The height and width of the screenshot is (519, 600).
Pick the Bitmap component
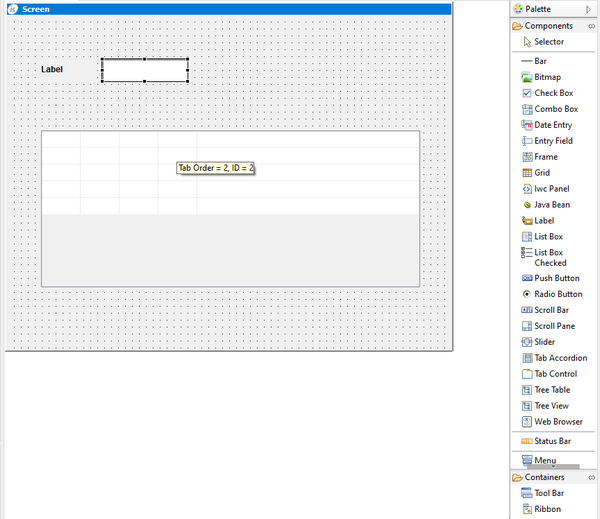(541, 77)
